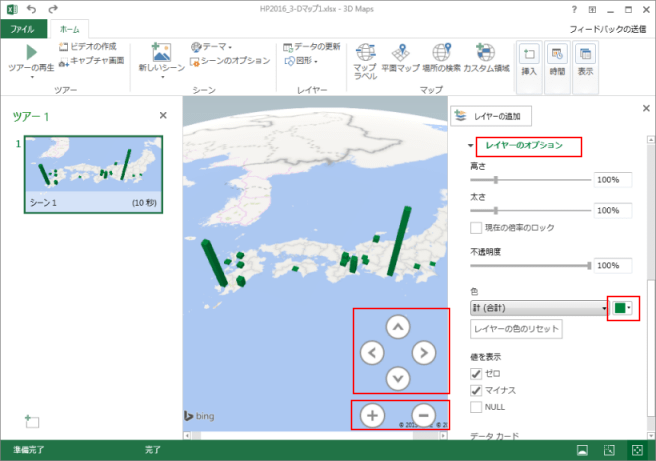The image size is (656, 461).
Task: Select the シーン 1 thumbnail
Action: tap(93, 174)
